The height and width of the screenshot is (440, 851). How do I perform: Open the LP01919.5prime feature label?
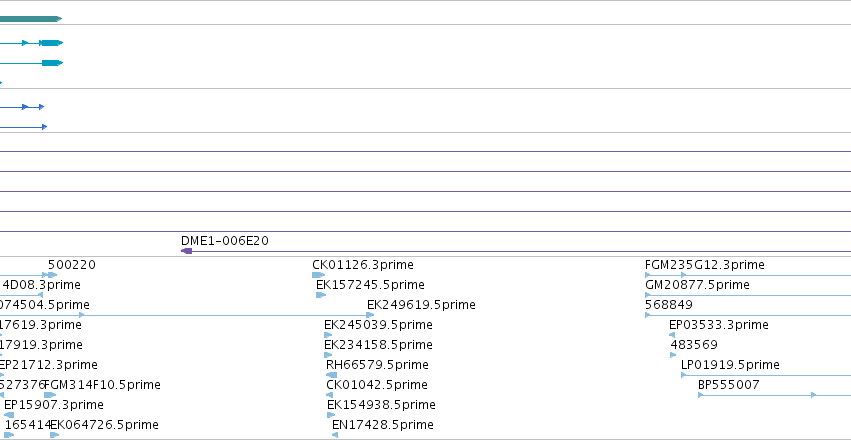coord(730,365)
